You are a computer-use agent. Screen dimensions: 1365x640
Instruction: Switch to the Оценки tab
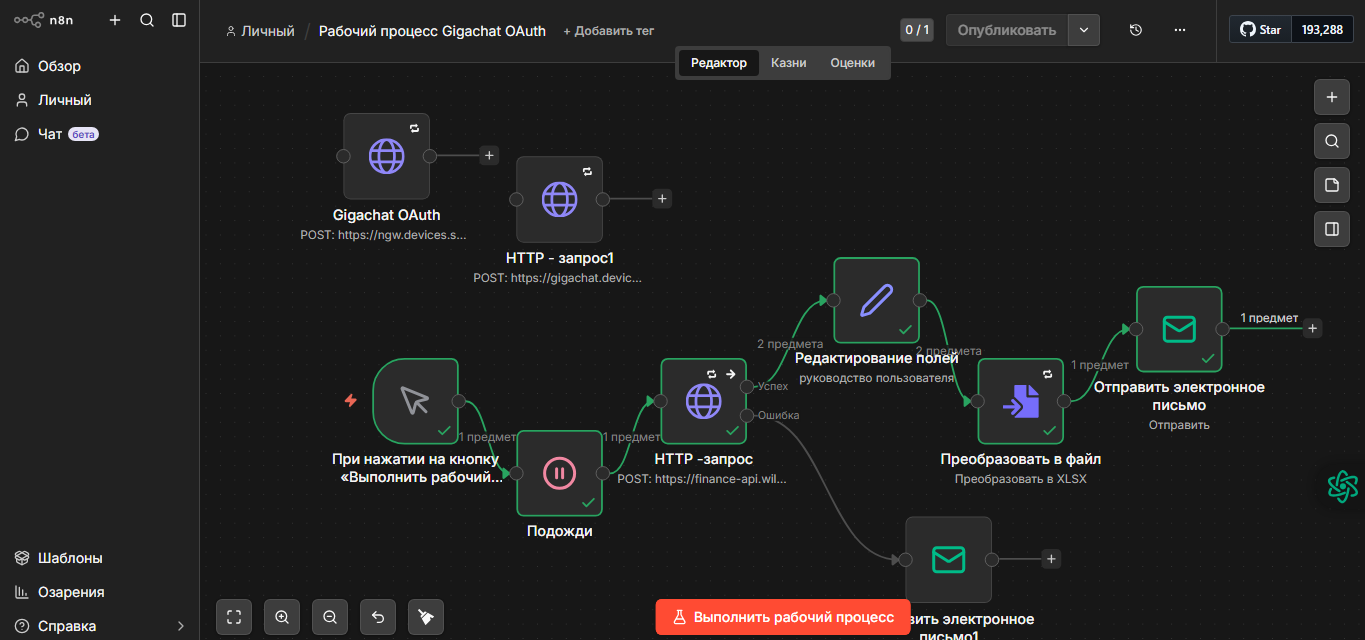point(852,63)
